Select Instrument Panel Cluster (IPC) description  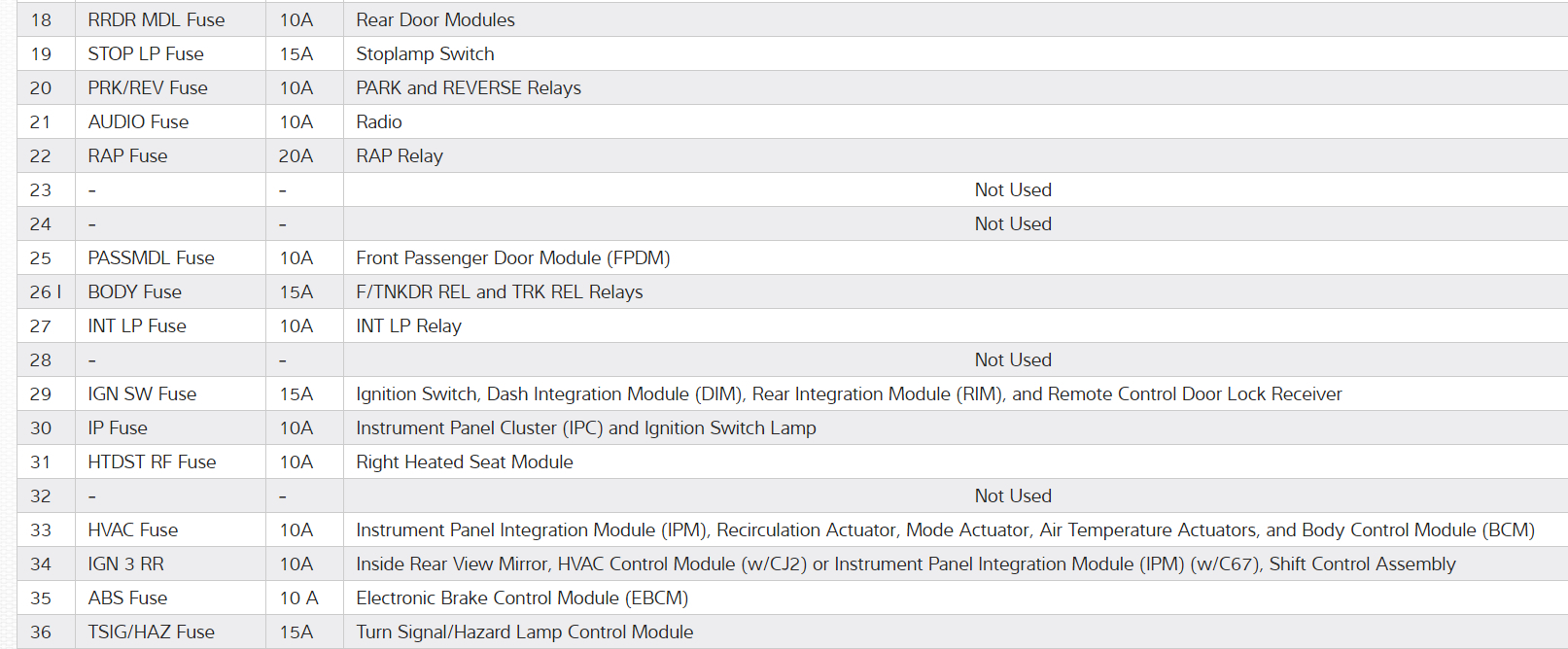585,427
